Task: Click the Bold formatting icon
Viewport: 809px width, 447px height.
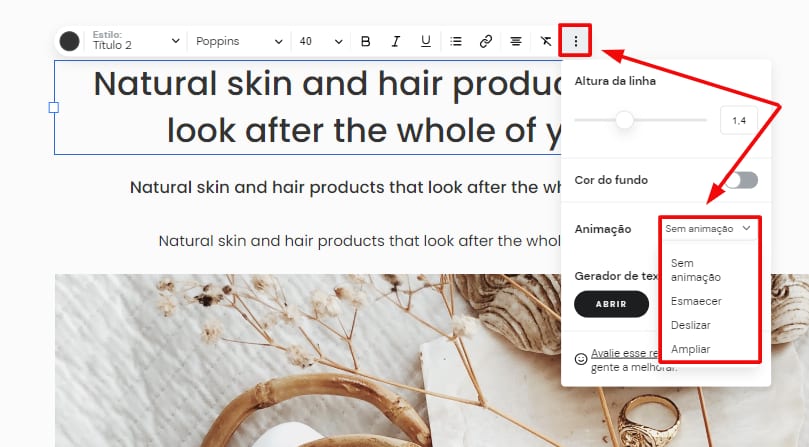Action: (365, 41)
